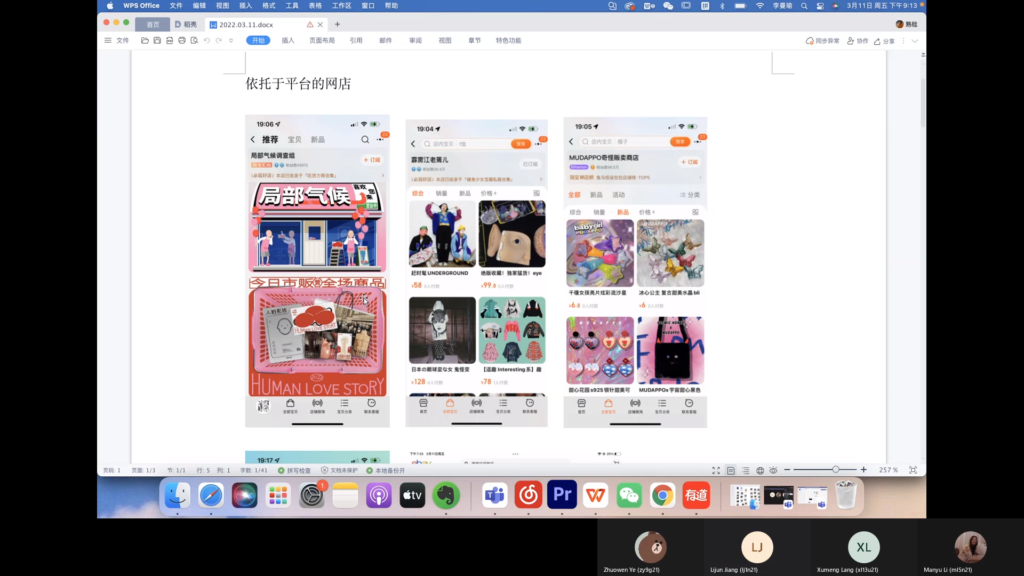Click the 文件 menu button in ribbon
The height and width of the screenshot is (576, 1024).
coord(123,40)
